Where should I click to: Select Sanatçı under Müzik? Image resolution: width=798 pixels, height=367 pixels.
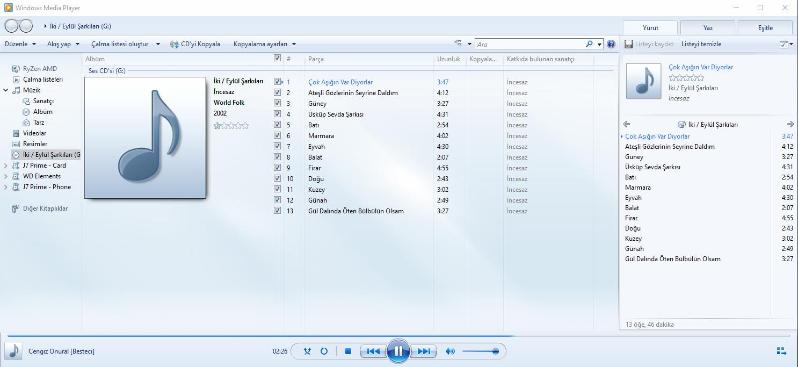(x=43, y=101)
